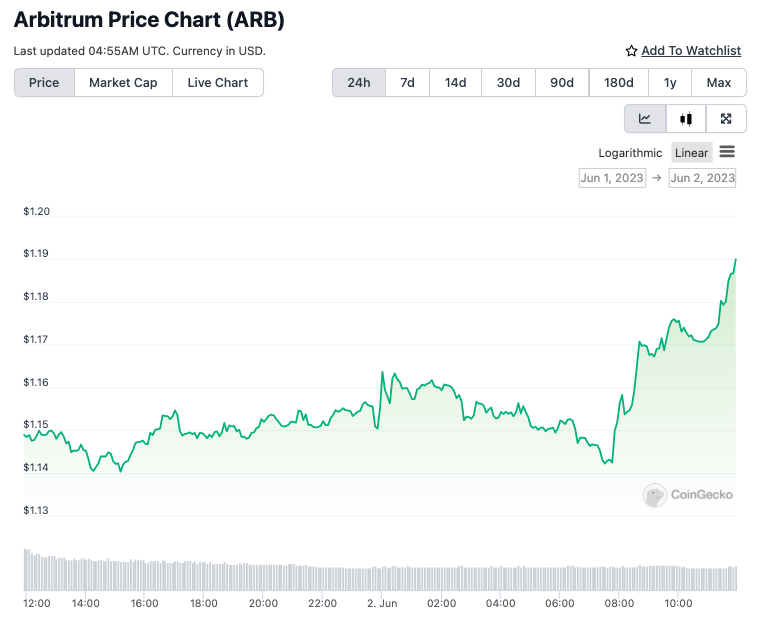Viewport: 760px width, 622px height.
Task: Open fullscreen chart expand icon
Action: [726, 119]
